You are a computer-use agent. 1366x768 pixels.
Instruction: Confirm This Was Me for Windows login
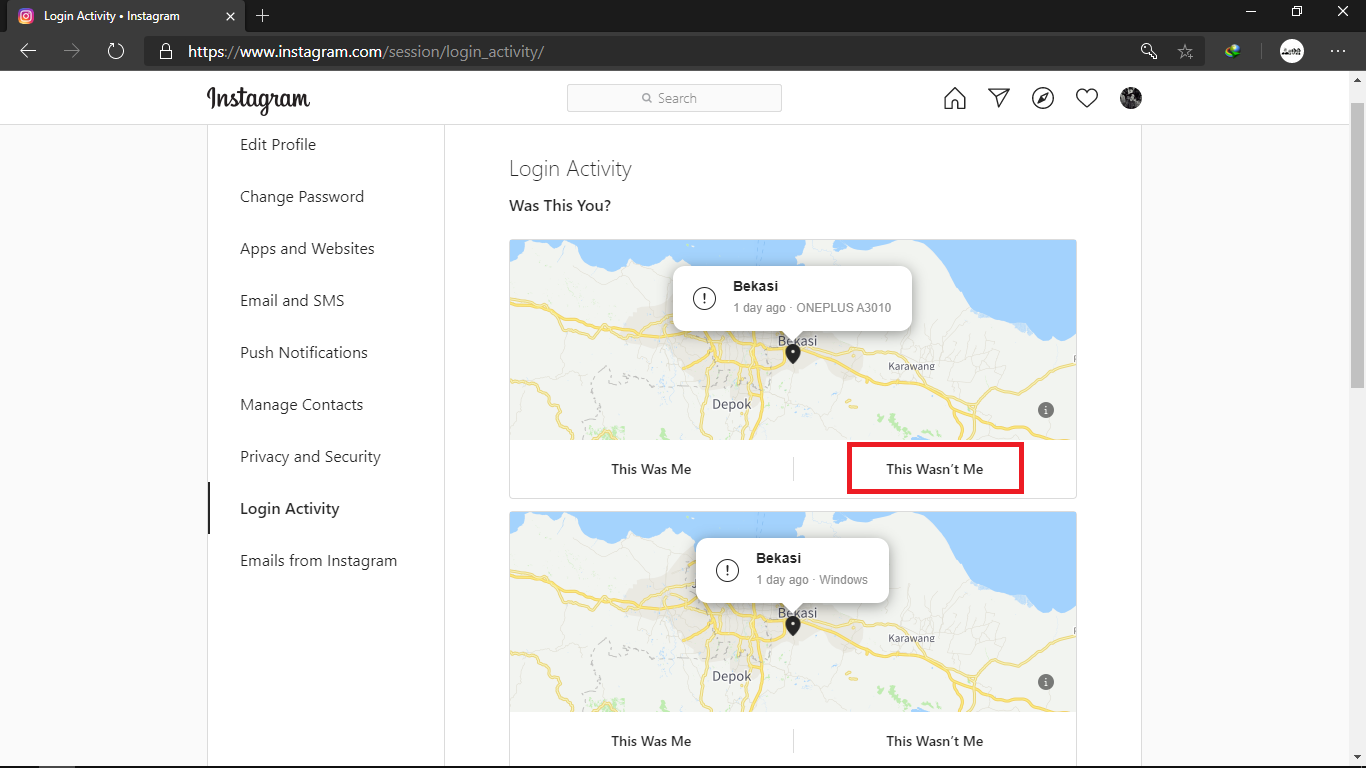pos(651,741)
